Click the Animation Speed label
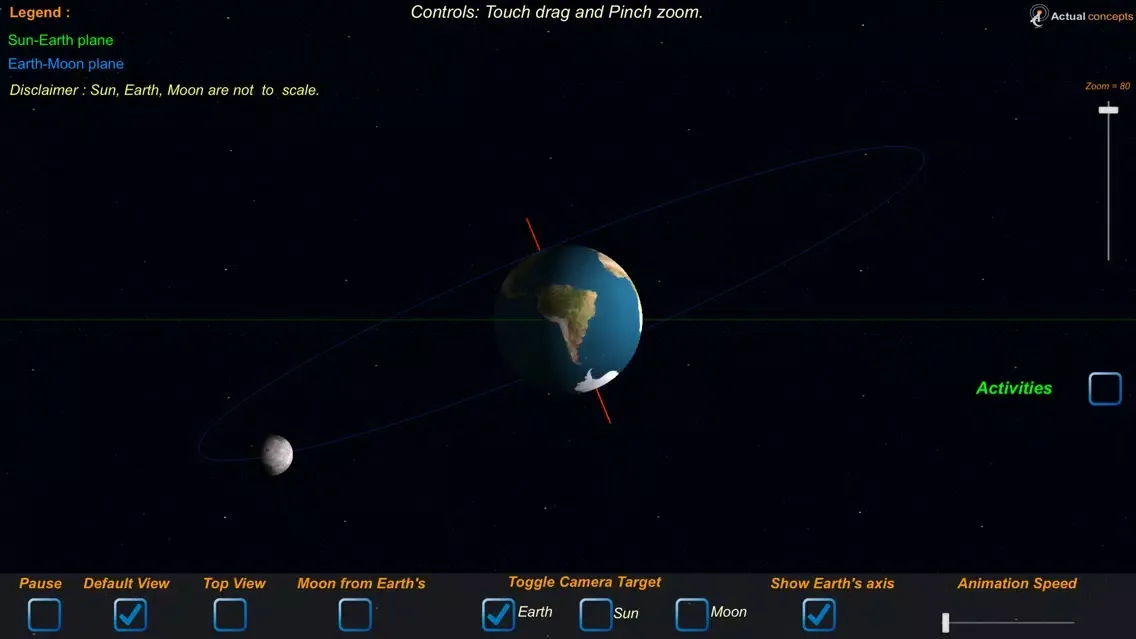 click(x=1017, y=583)
